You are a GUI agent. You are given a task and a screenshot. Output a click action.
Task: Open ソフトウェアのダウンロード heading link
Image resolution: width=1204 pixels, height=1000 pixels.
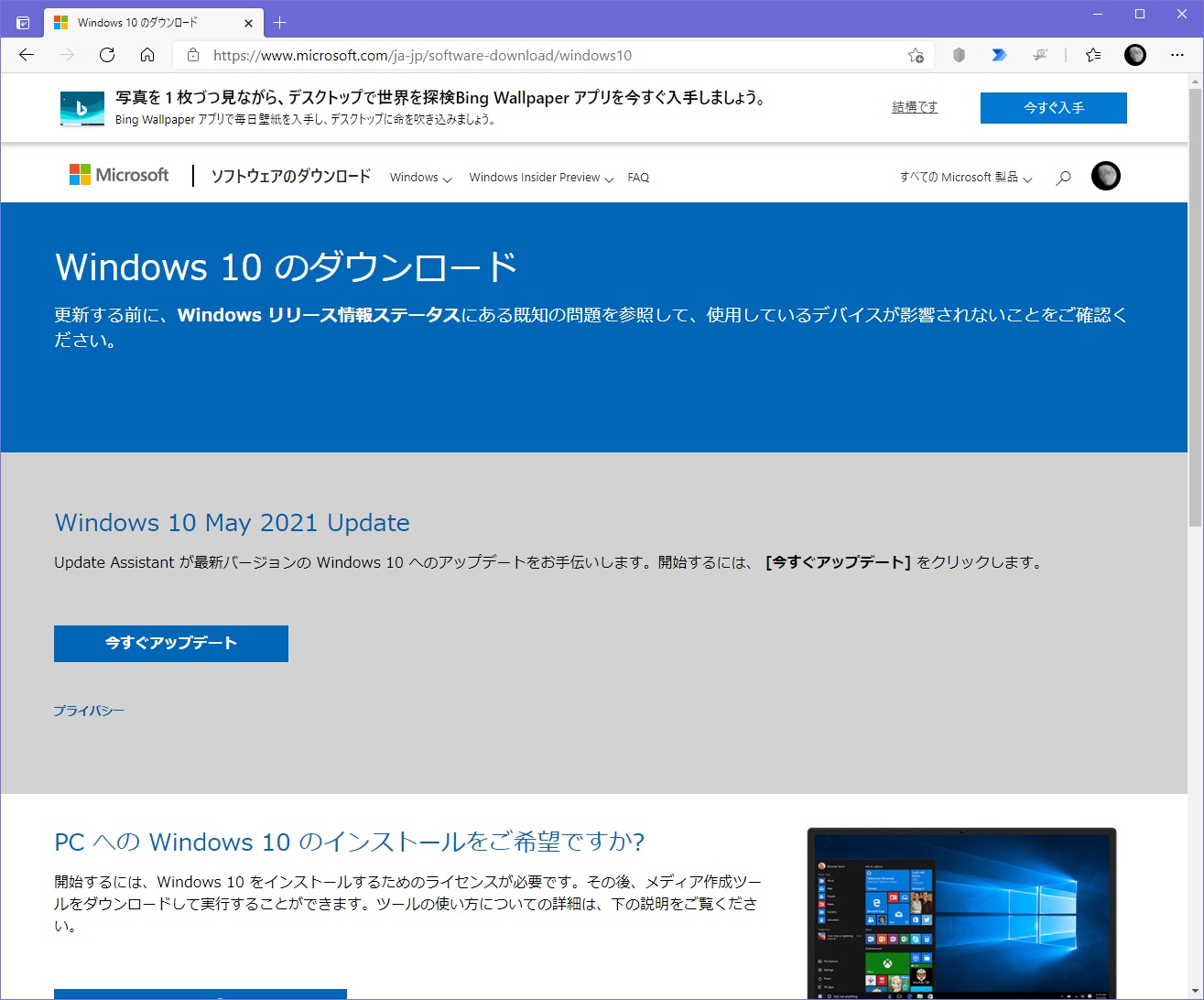[x=291, y=177]
